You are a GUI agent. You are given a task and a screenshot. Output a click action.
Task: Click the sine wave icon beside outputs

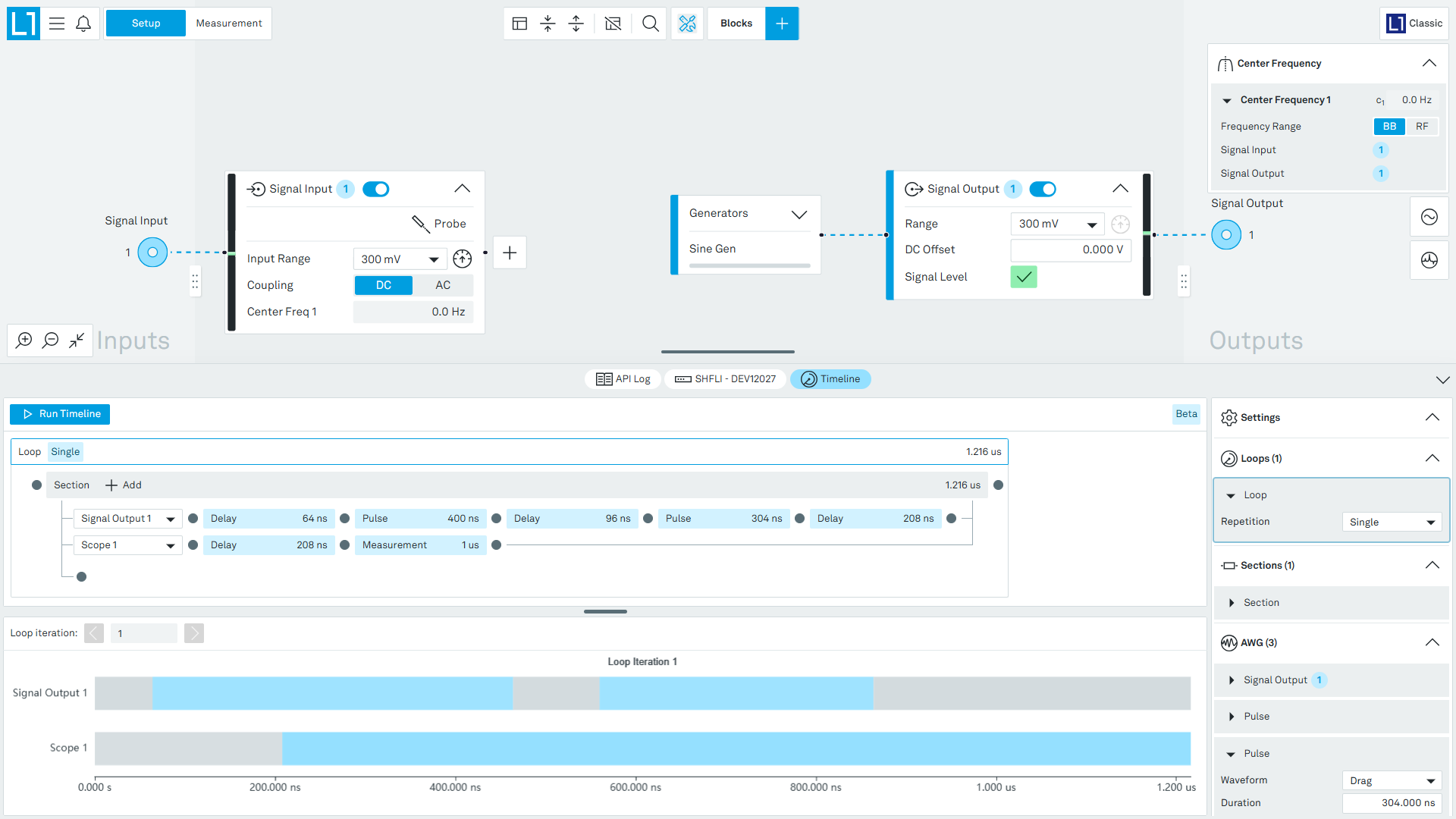1429,218
